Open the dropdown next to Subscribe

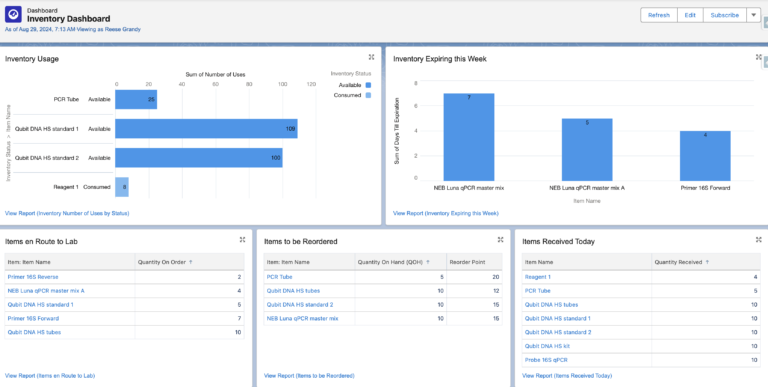click(x=753, y=15)
